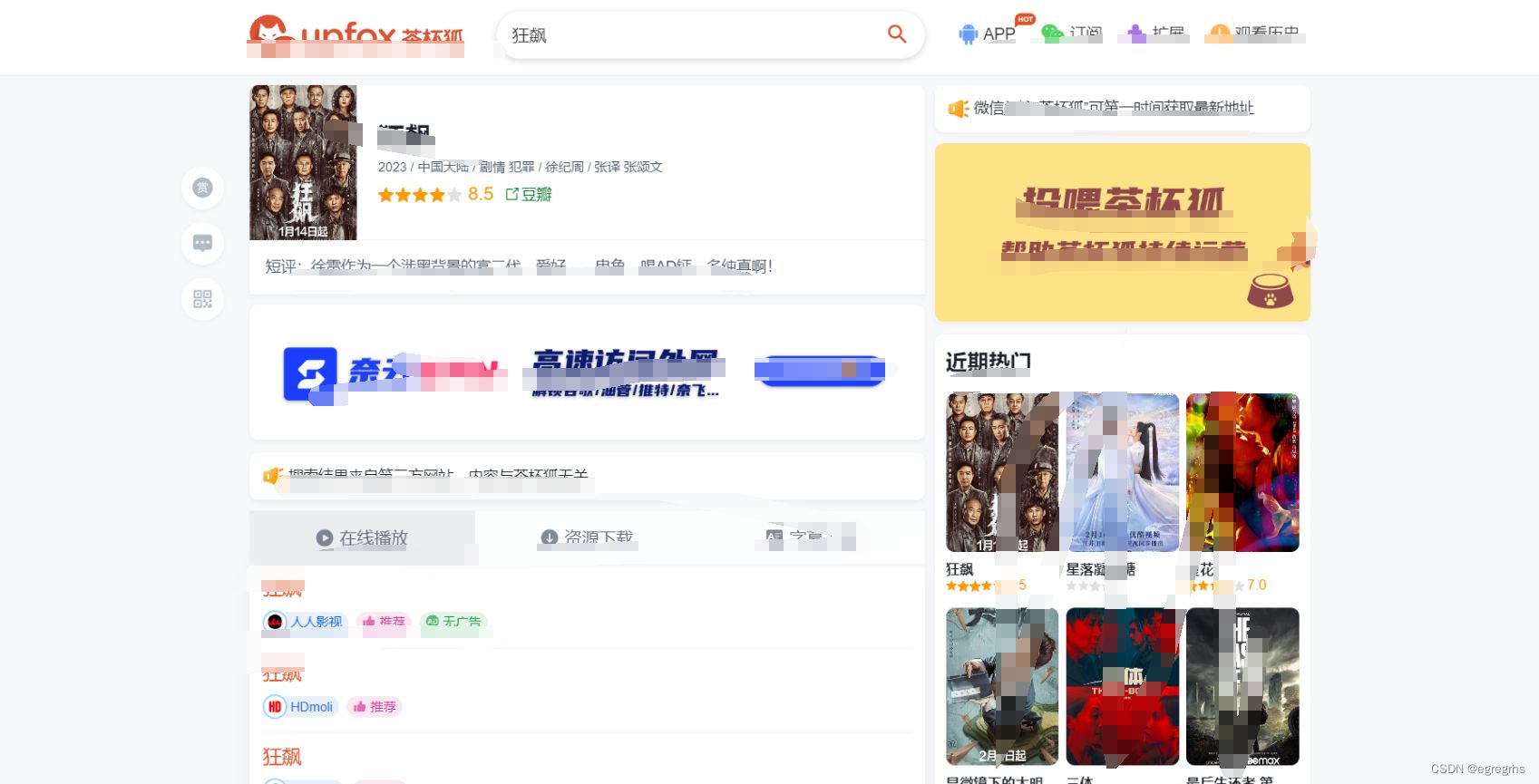Click the yellow donate banner image

pyautogui.click(x=1123, y=232)
